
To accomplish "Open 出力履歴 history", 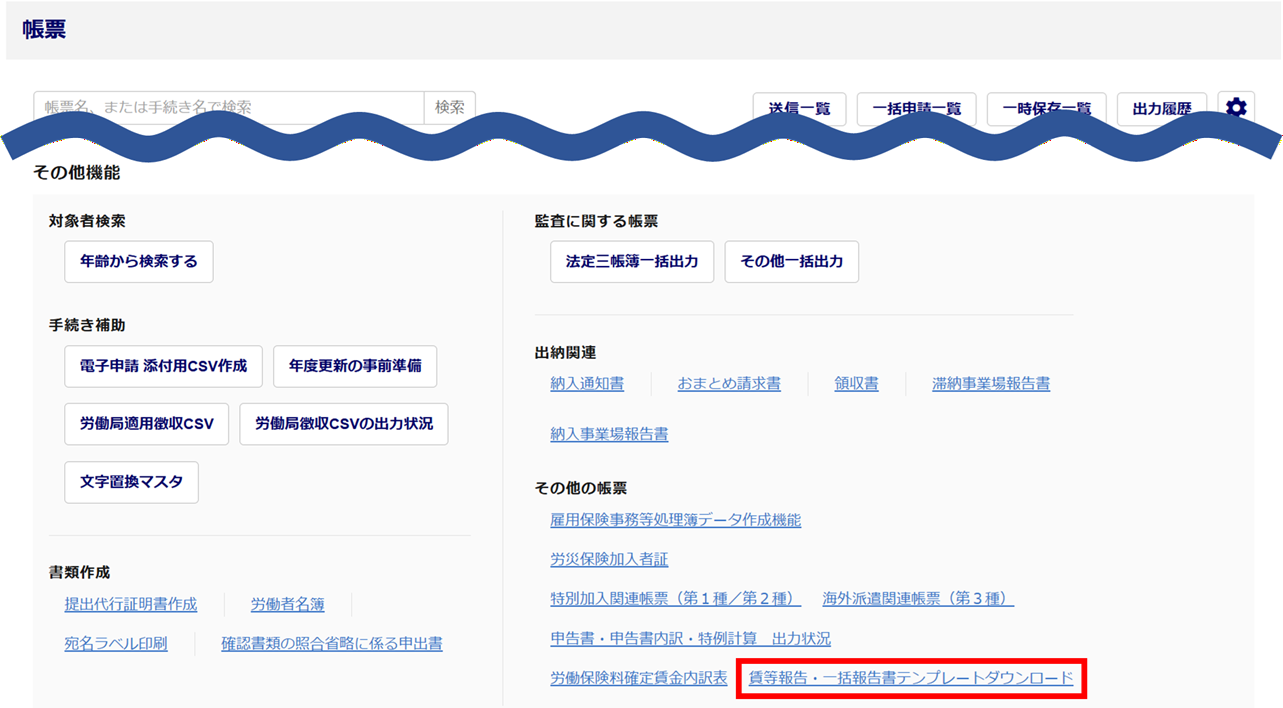I will click(1162, 109).
